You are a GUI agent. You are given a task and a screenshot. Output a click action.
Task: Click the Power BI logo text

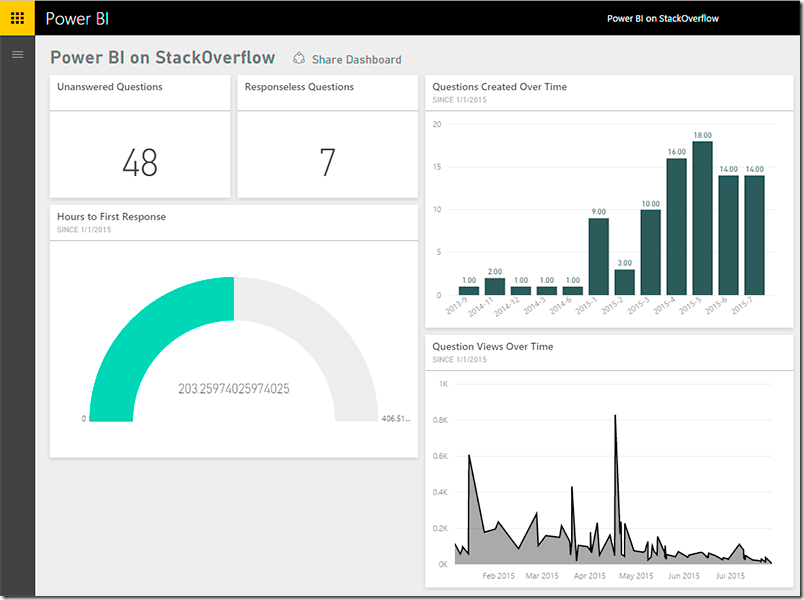click(x=77, y=19)
